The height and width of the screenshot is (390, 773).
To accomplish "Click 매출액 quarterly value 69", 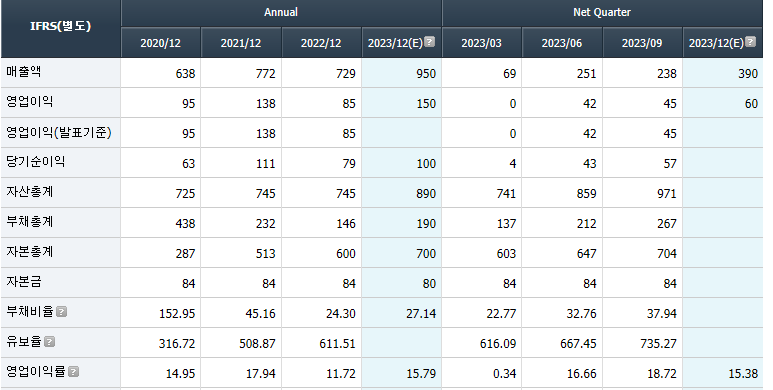I will pos(510,73).
